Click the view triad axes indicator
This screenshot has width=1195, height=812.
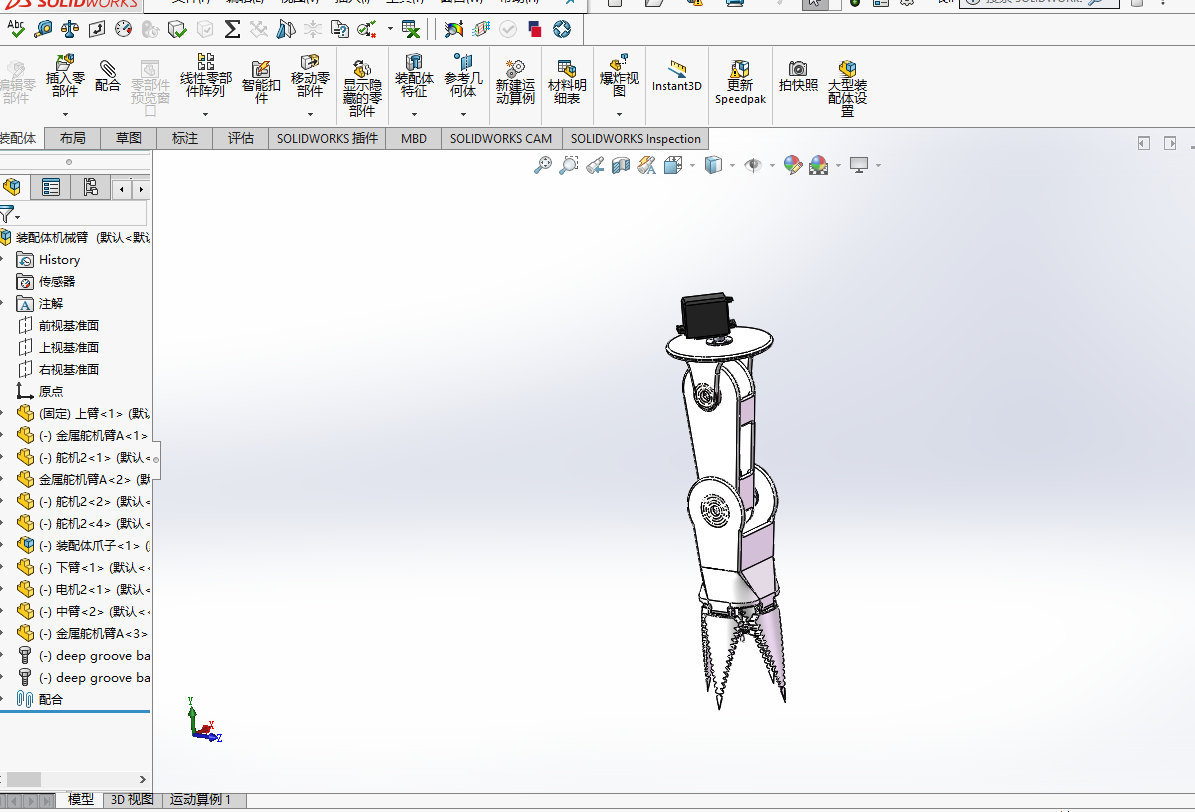pos(204,721)
